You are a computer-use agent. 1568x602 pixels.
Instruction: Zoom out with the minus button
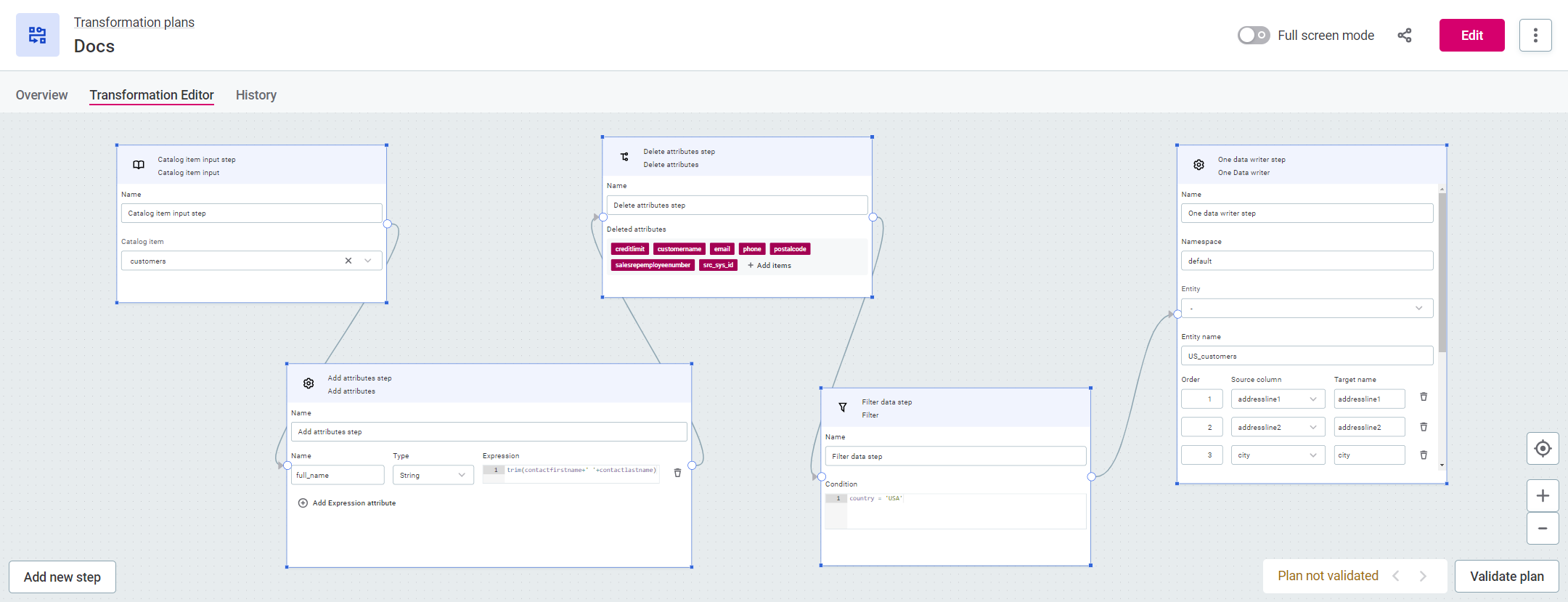tap(1543, 529)
